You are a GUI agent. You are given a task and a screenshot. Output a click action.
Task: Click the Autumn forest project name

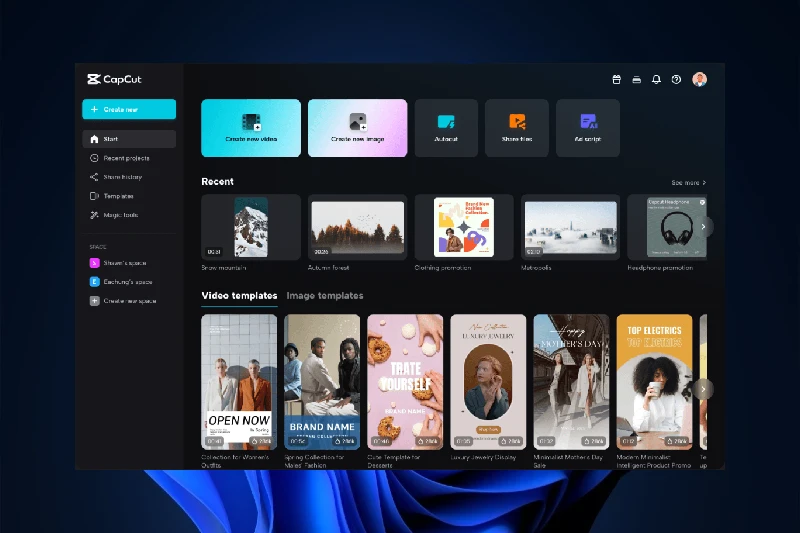click(x=329, y=268)
